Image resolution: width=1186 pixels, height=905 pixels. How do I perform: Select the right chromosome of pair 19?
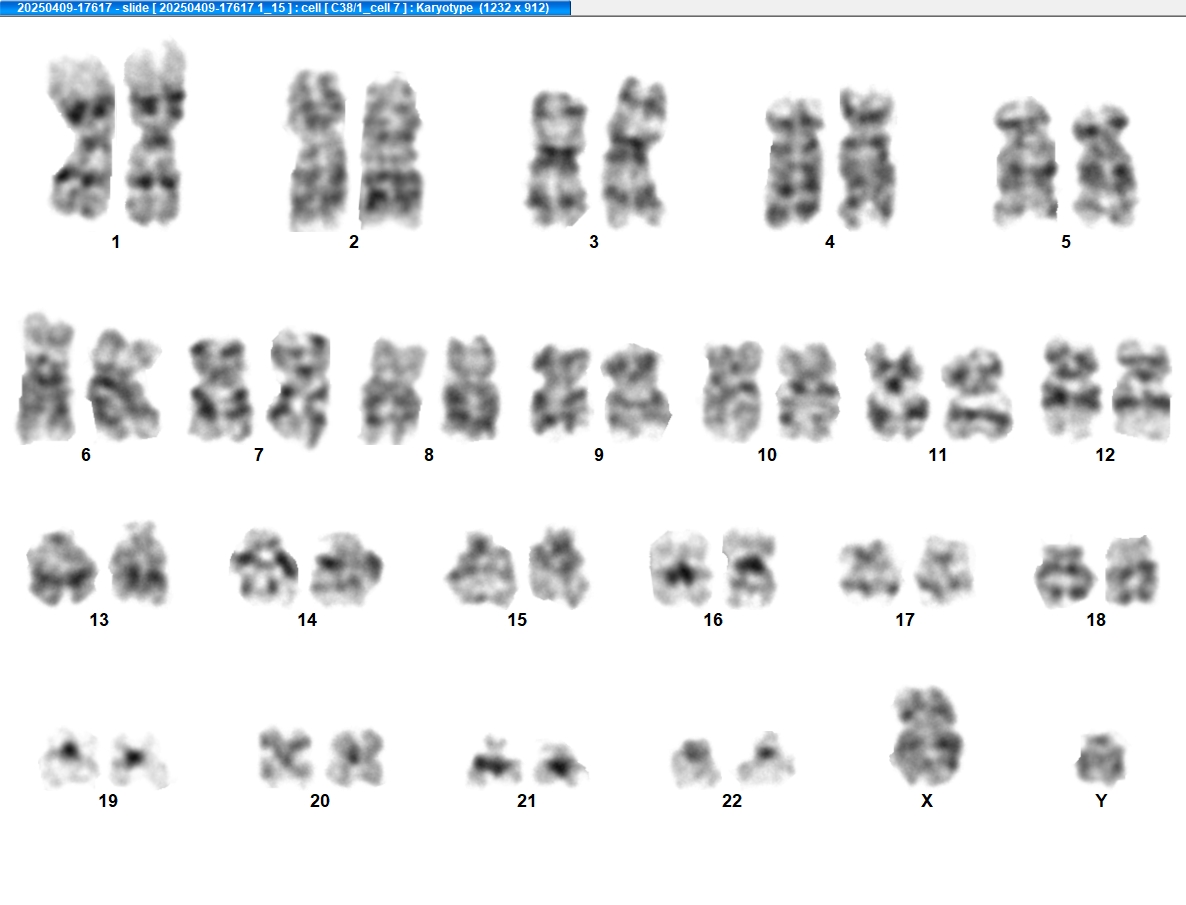[140, 759]
